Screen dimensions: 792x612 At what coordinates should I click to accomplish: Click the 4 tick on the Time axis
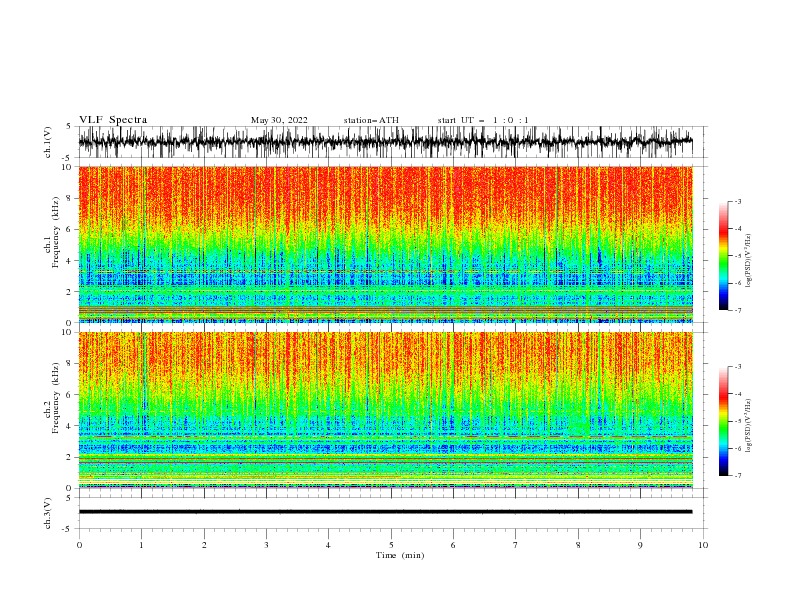328,545
